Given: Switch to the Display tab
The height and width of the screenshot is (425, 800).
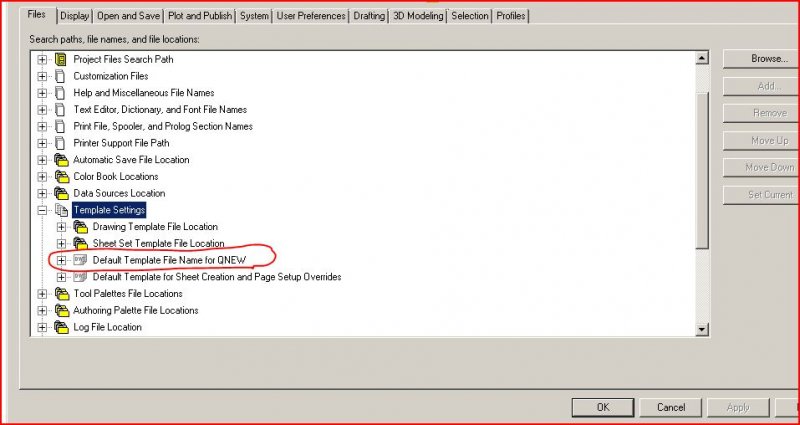Looking at the screenshot, I should (74, 16).
